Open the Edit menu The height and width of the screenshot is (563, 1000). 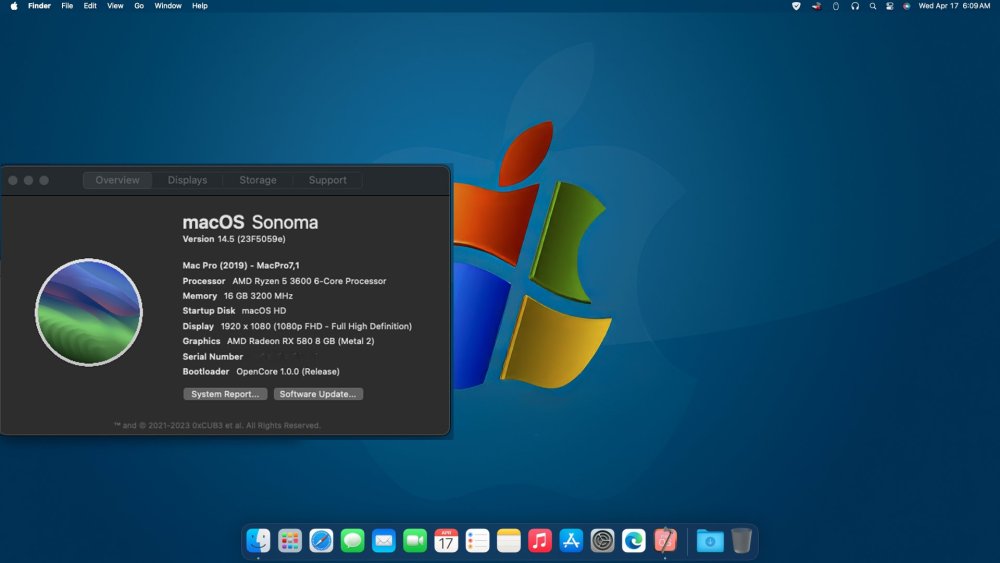(90, 6)
